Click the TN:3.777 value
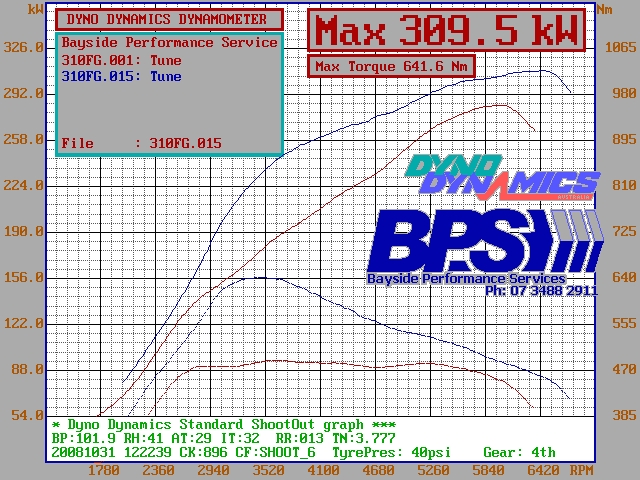This screenshot has width=640, height=480. pyautogui.click(x=364, y=438)
